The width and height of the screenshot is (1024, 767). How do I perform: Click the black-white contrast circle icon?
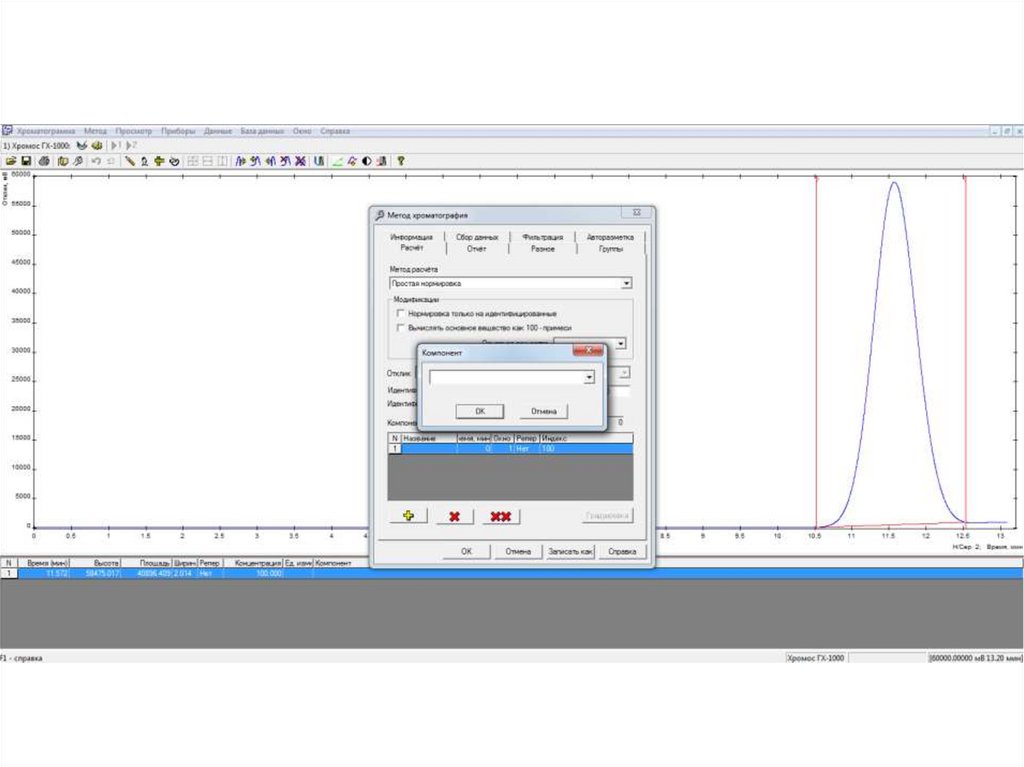pyautogui.click(x=367, y=160)
